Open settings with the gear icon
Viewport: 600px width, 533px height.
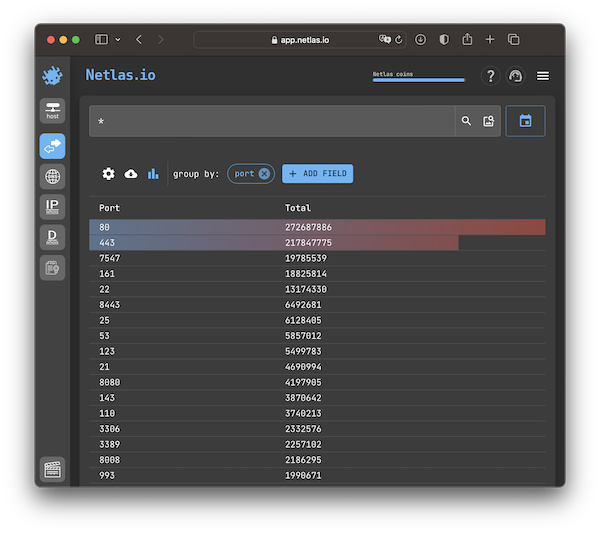tap(109, 174)
